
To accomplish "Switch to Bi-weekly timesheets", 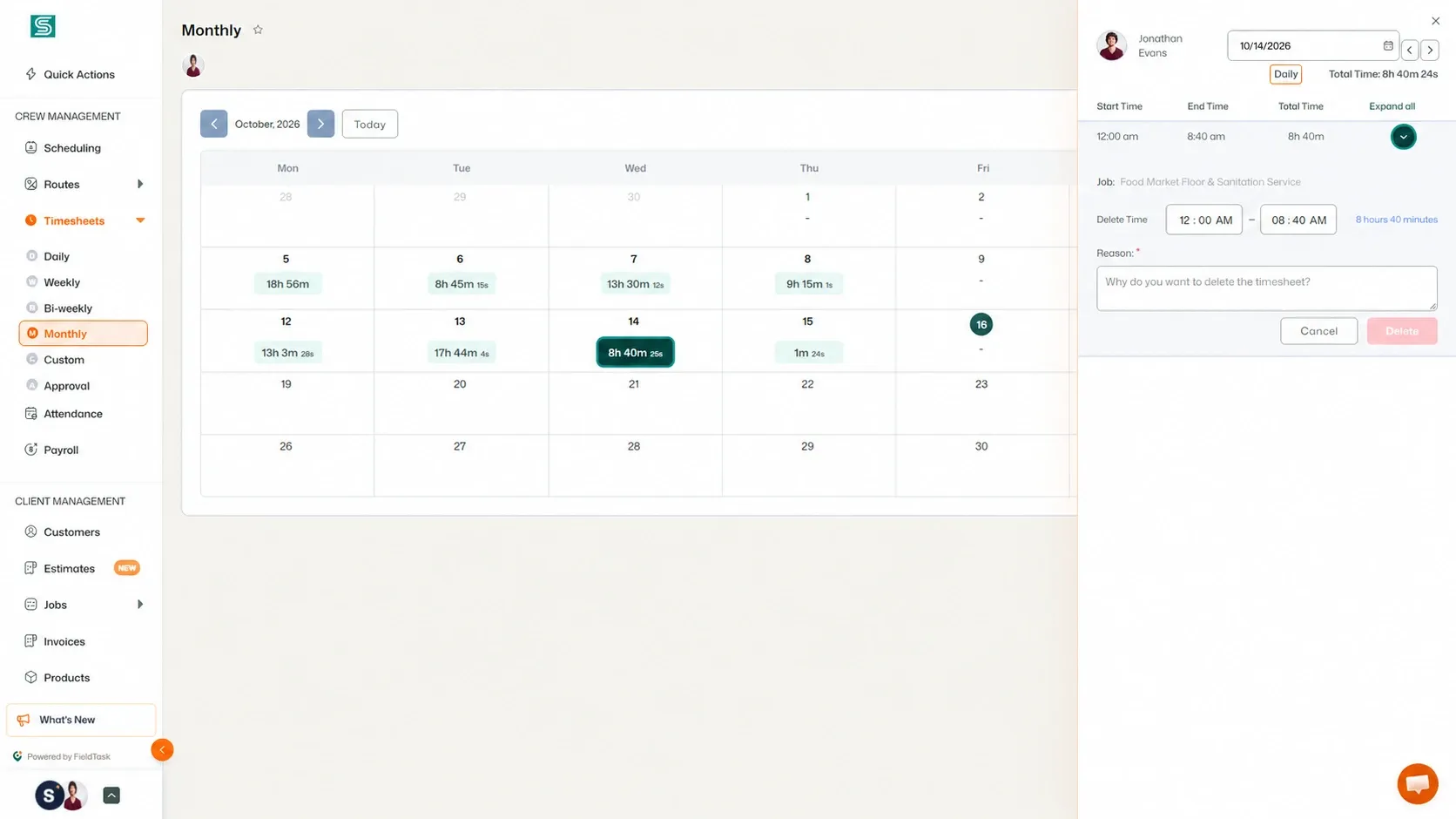I will pyautogui.click(x=68, y=308).
